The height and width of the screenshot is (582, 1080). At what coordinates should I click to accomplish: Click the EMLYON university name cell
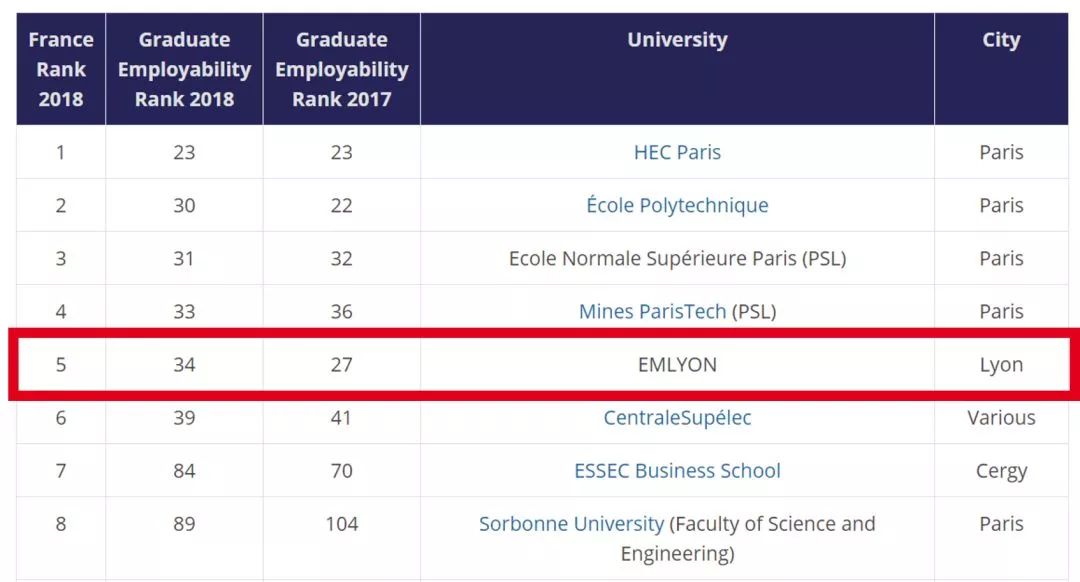677,364
